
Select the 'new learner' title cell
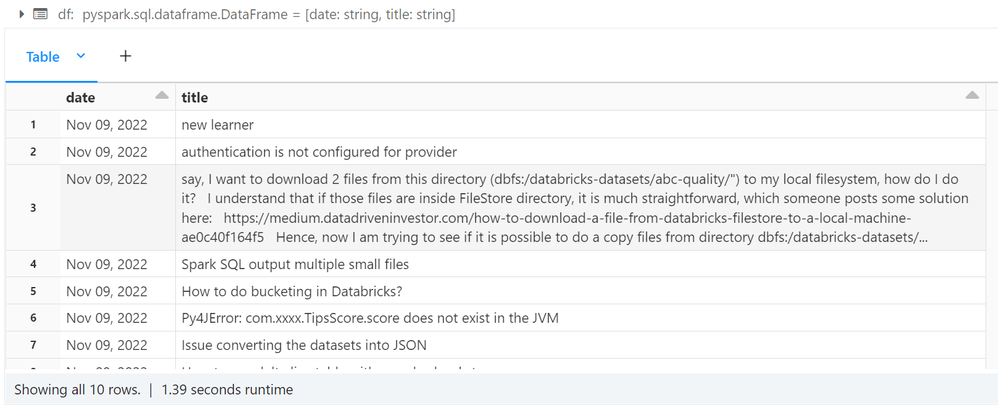218,125
